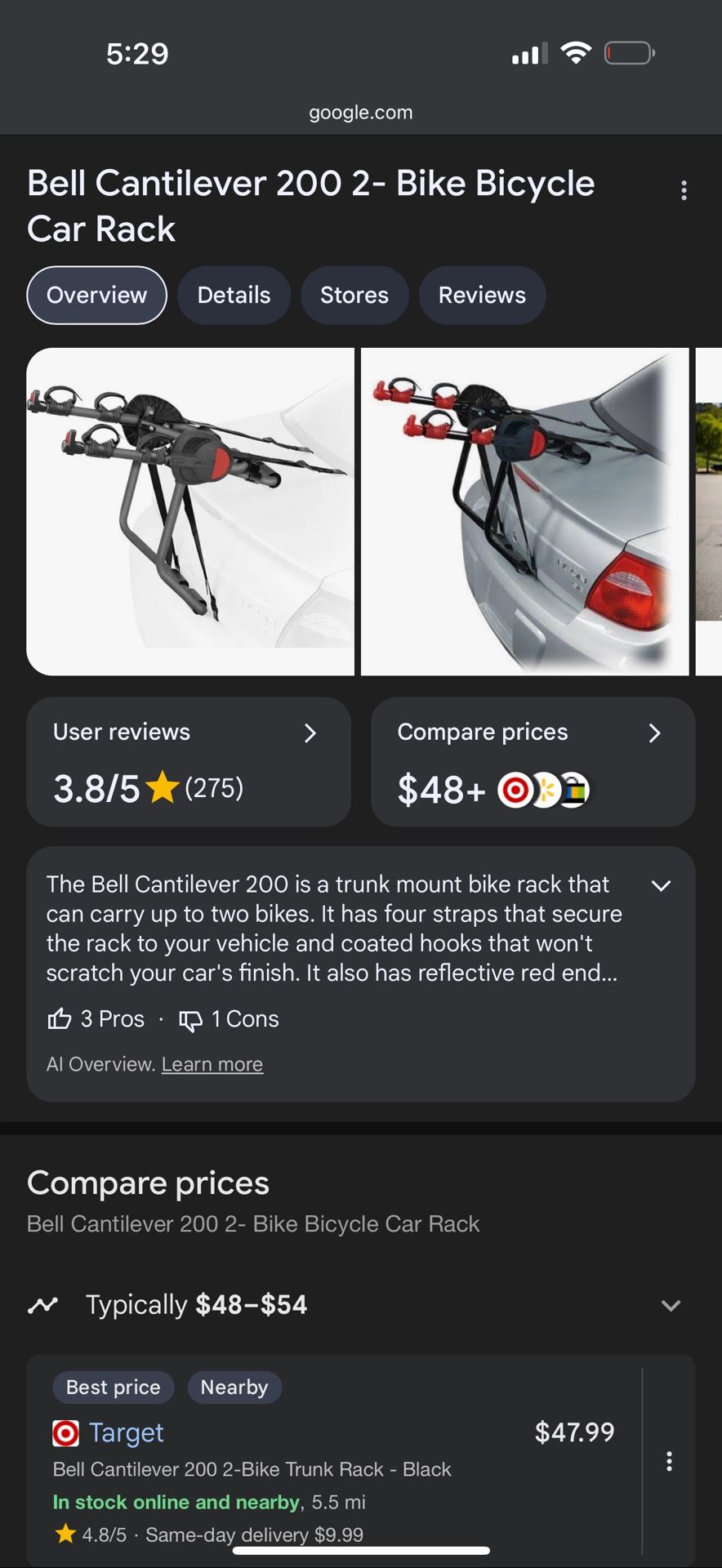Open the Target store link

pos(127,1432)
